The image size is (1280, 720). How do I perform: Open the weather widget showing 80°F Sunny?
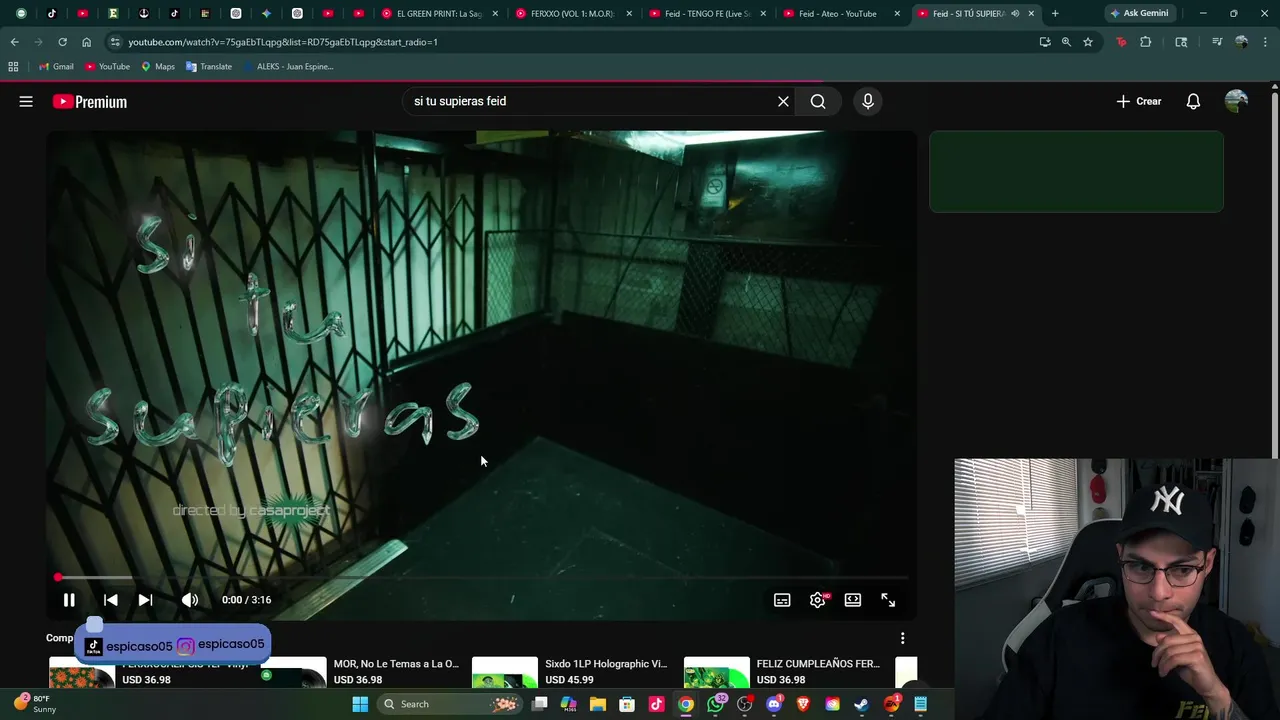tap(35, 704)
